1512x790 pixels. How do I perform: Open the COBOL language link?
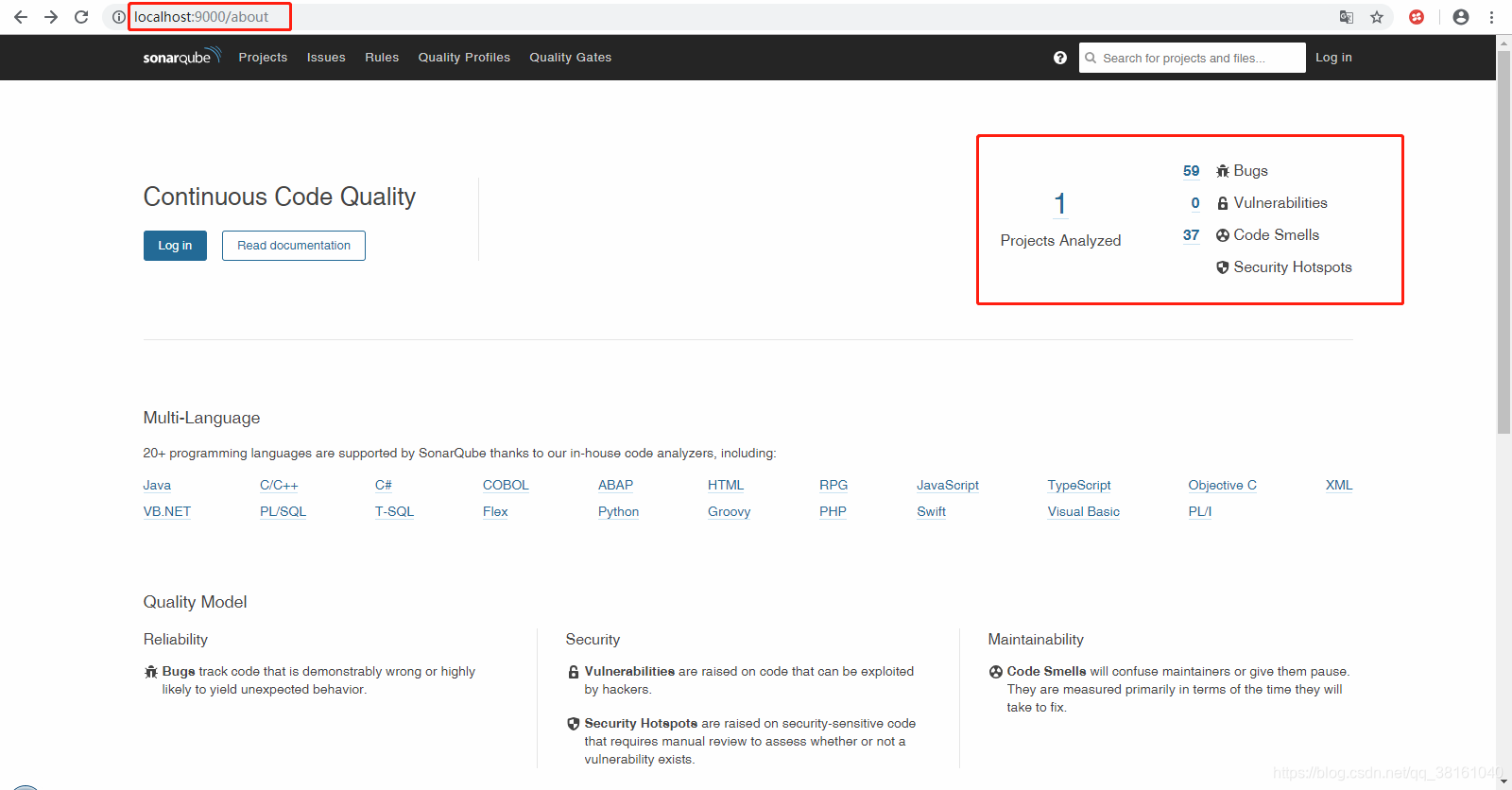click(x=506, y=486)
